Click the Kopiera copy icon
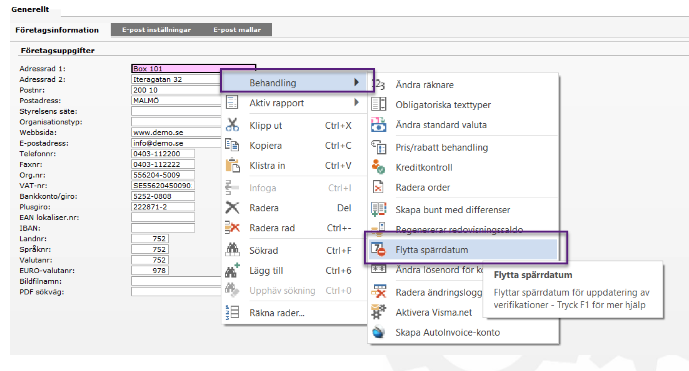Image resolution: width=689 pixels, height=371 pixels. [232, 145]
